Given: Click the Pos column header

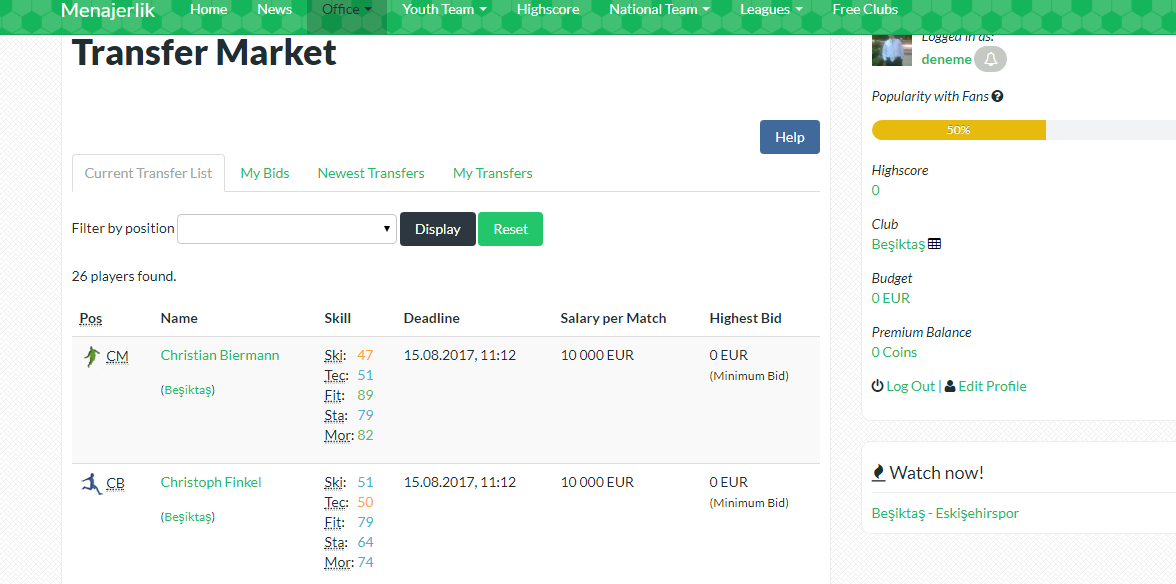Looking at the screenshot, I should click(91, 319).
